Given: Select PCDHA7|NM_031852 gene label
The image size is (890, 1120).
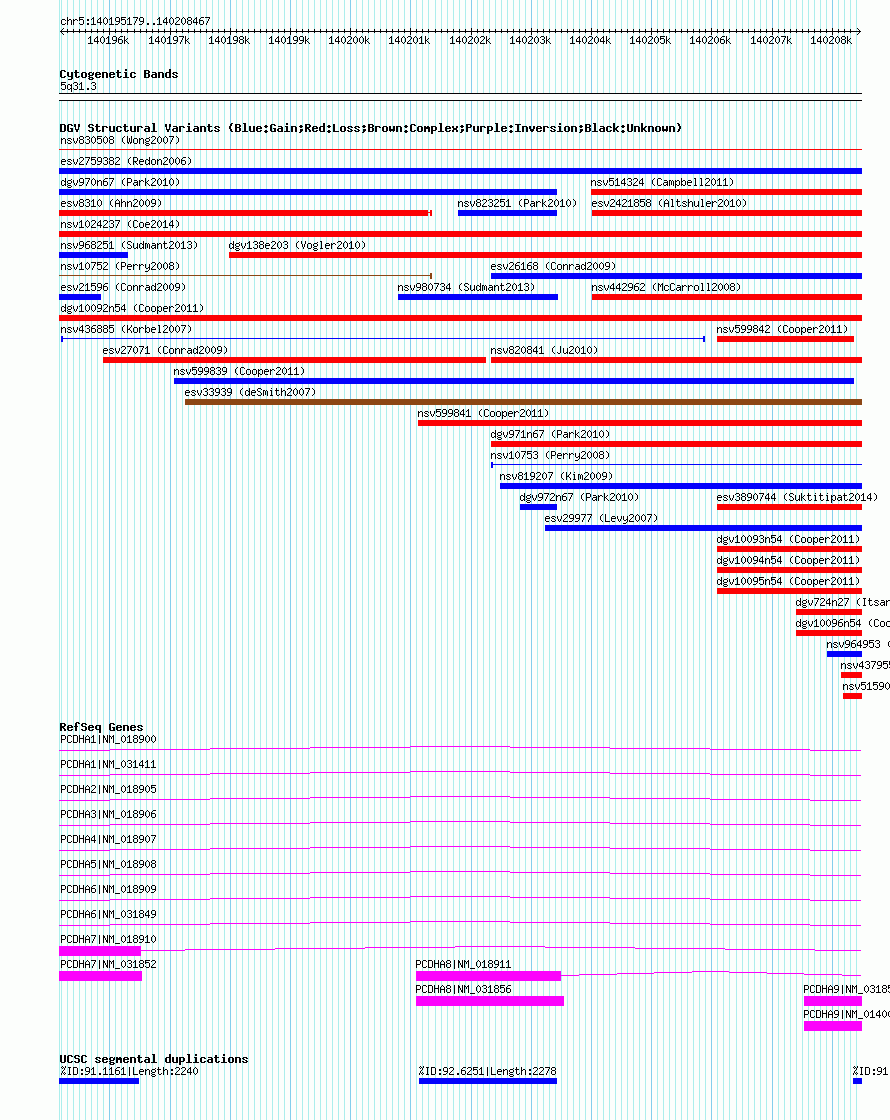Looking at the screenshot, I should point(109,964).
